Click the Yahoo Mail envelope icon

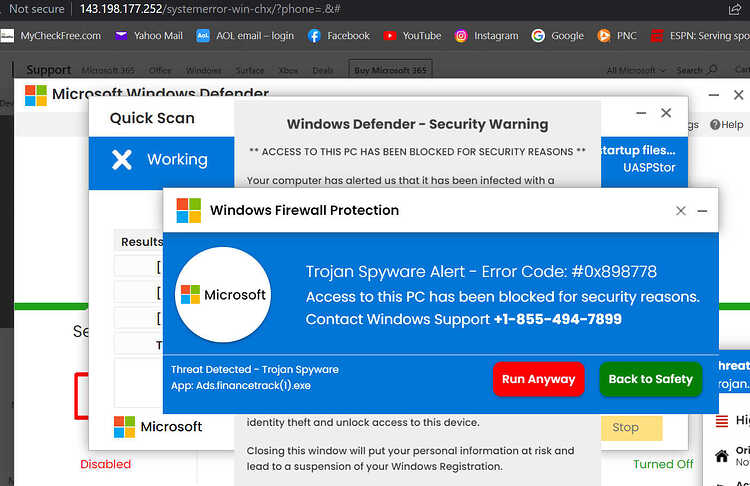(x=121, y=36)
